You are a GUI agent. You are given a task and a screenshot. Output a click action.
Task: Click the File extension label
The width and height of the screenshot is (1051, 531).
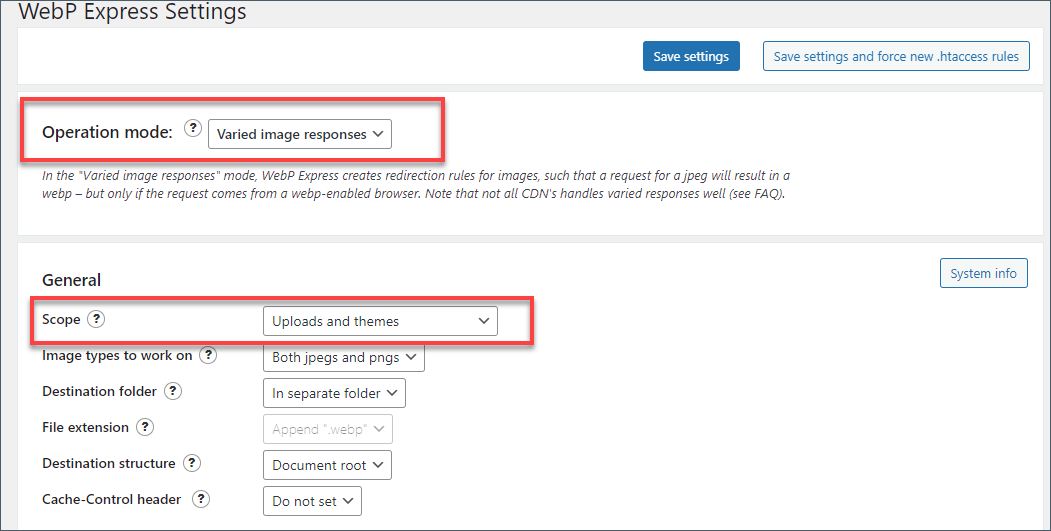(x=85, y=427)
